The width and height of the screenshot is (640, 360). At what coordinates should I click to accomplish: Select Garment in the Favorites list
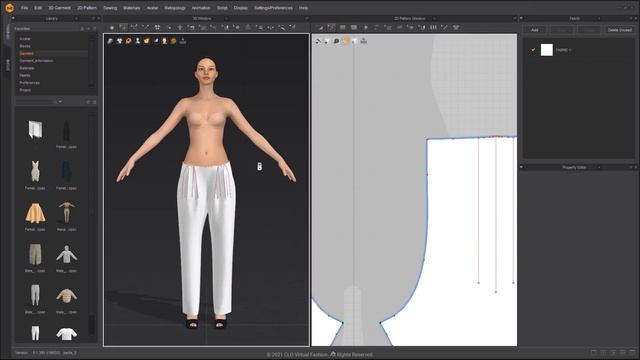[27, 53]
